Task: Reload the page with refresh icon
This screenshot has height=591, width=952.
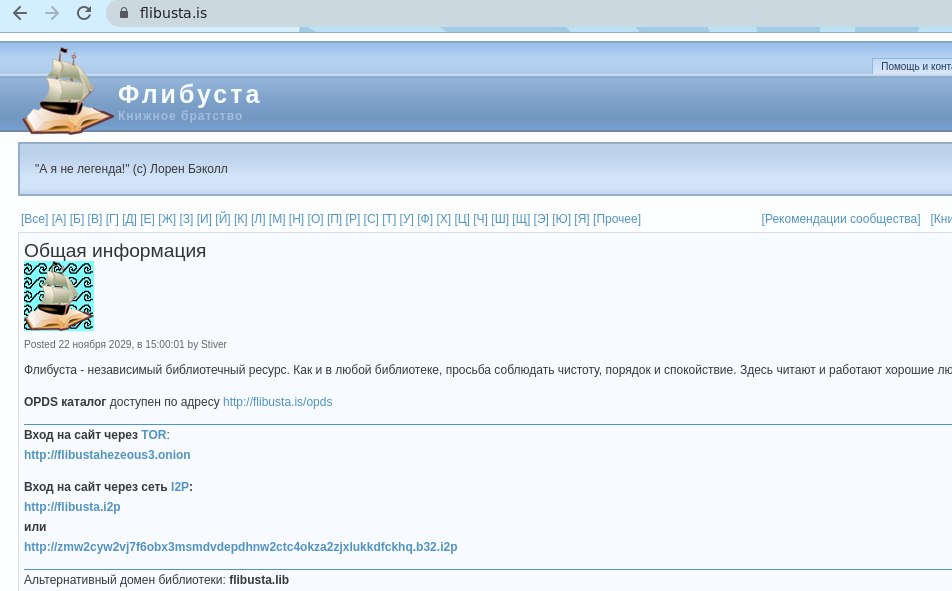Action: [x=84, y=13]
